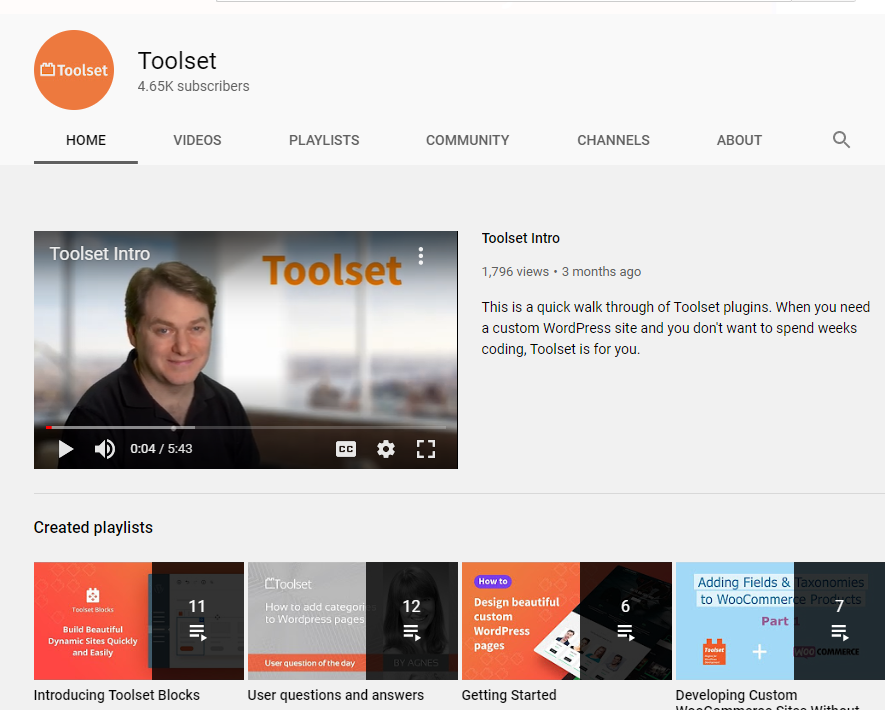The height and width of the screenshot is (710, 885).
Task: Open Created playlists section heading
Action: tap(93, 527)
